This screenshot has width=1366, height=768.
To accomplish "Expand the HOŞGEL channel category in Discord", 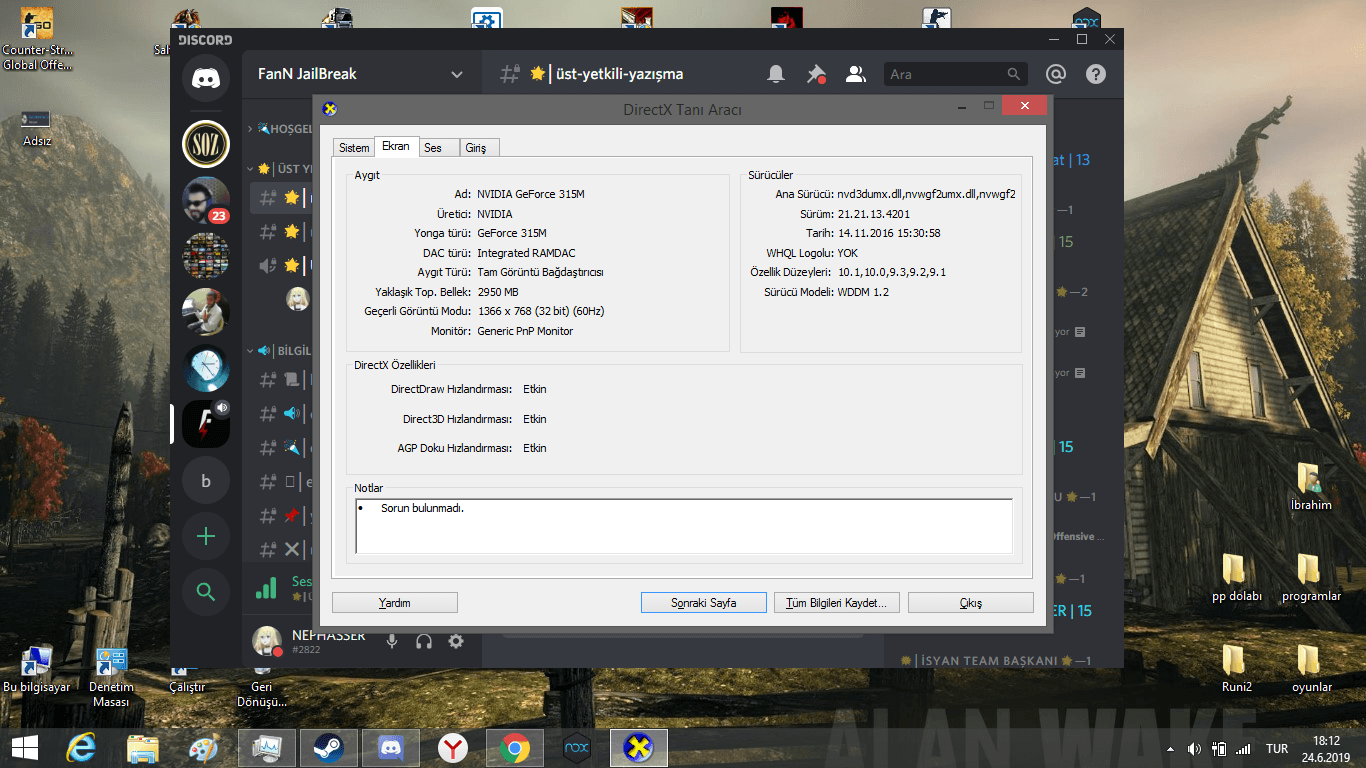I will (x=280, y=129).
